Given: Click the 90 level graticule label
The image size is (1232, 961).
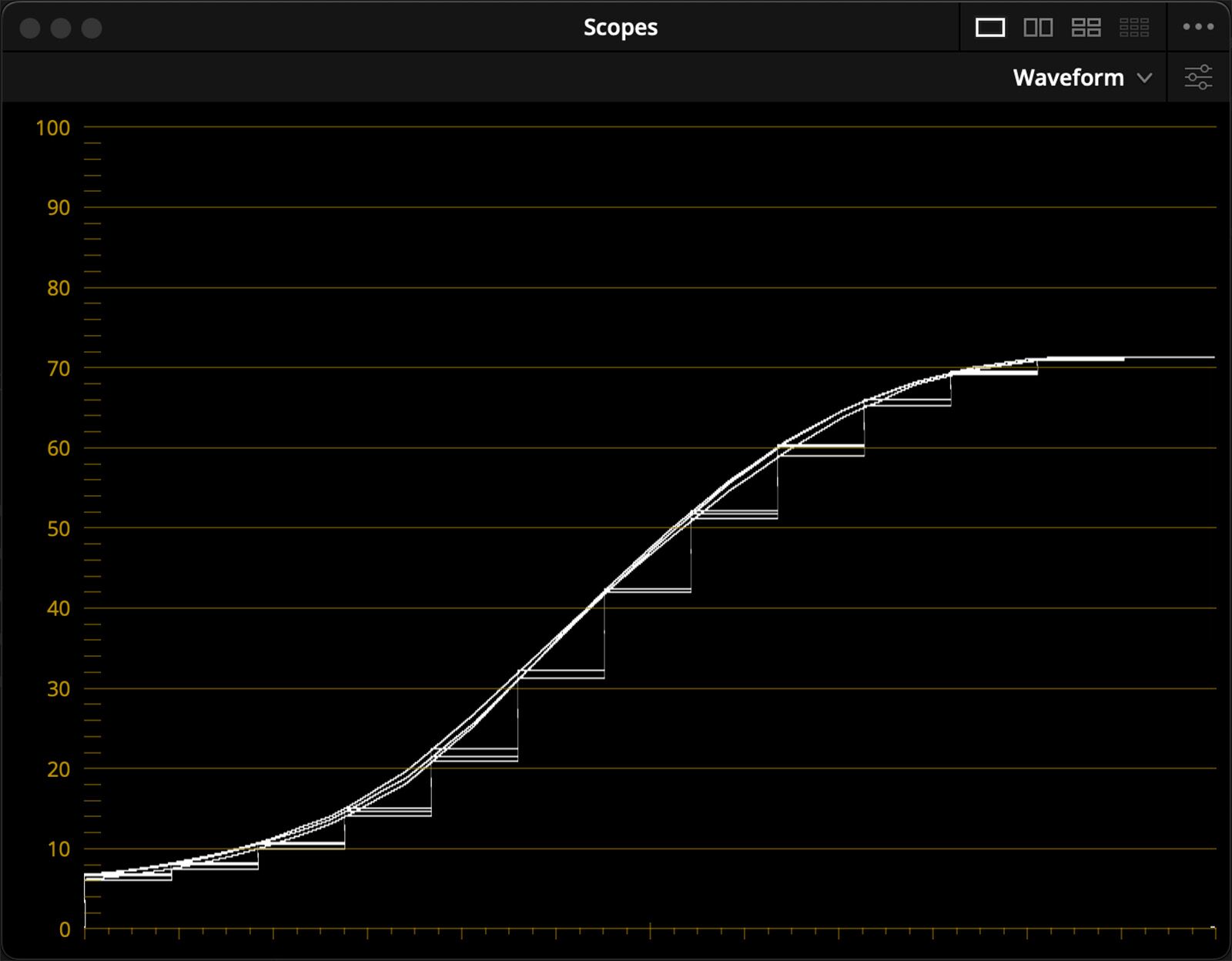Looking at the screenshot, I should coord(58,208).
